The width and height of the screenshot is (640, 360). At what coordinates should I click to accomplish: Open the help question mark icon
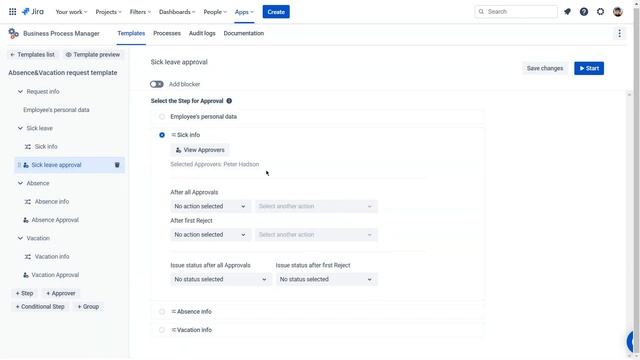[584, 12]
